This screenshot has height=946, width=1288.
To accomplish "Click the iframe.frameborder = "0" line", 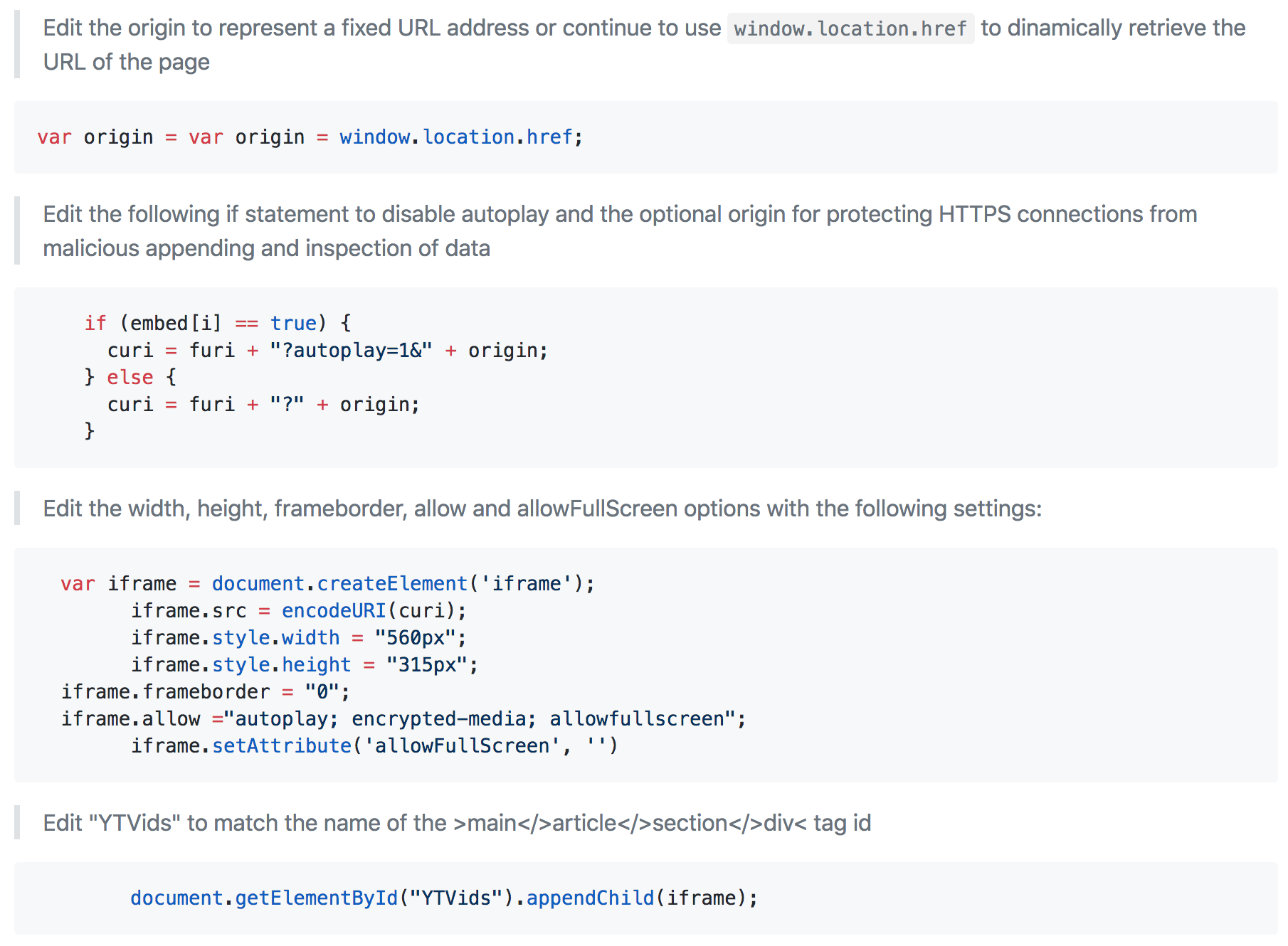I will pyautogui.click(x=206, y=692).
